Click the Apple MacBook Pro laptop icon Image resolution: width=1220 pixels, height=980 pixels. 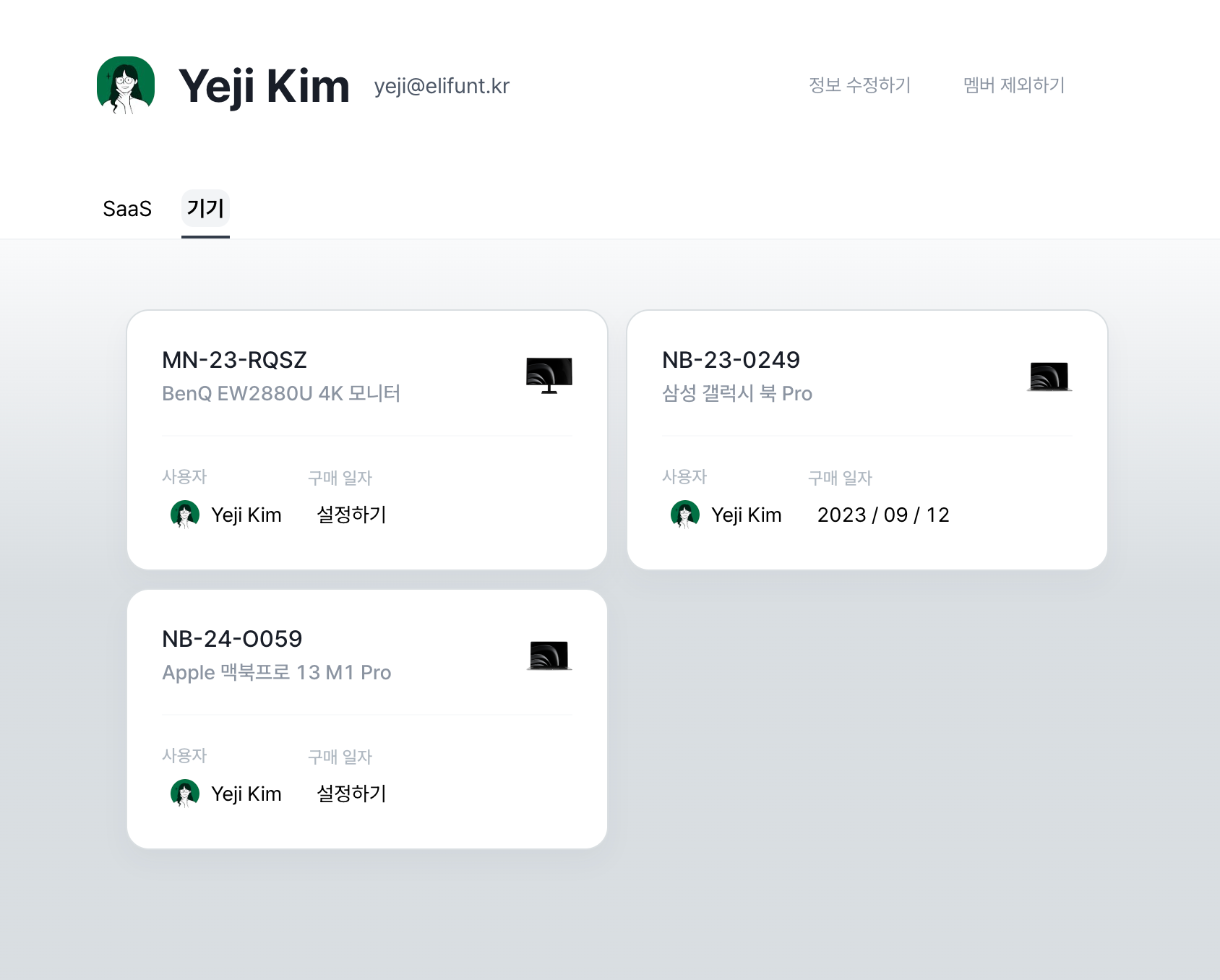click(549, 656)
